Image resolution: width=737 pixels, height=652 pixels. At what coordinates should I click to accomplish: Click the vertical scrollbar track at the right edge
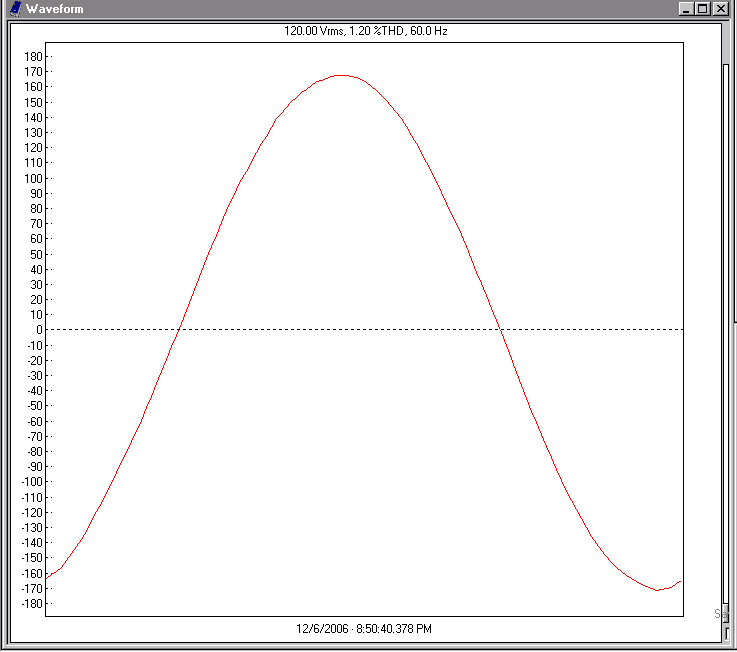pos(727,300)
